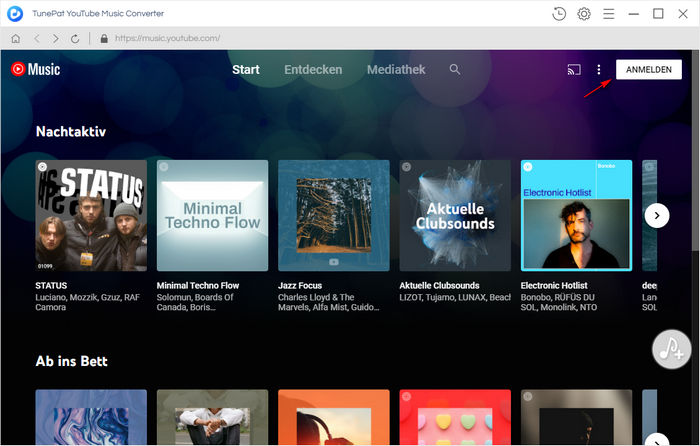Open the STATUS playlist cover
This screenshot has width=700, height=446.
pyautogui.click(x=91, y=215)
